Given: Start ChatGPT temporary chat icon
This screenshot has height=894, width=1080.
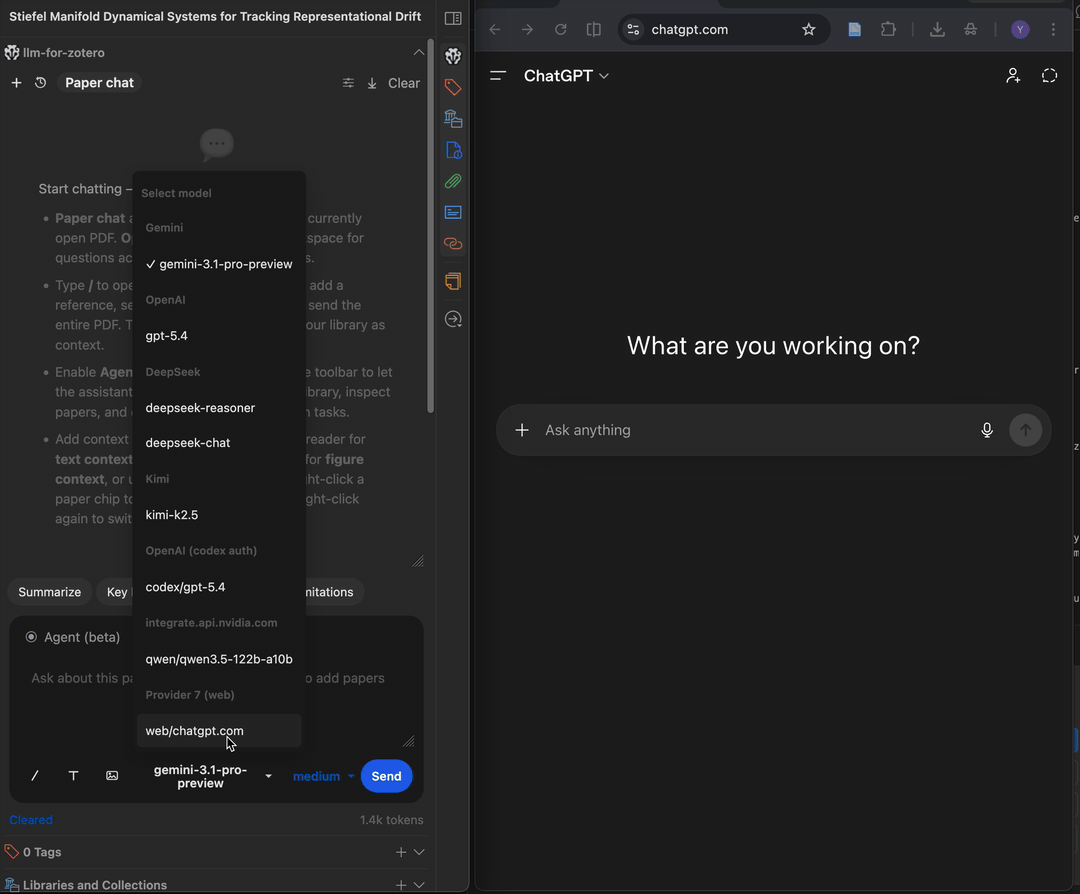Looking at the screenshot, I should (1049, 76).
